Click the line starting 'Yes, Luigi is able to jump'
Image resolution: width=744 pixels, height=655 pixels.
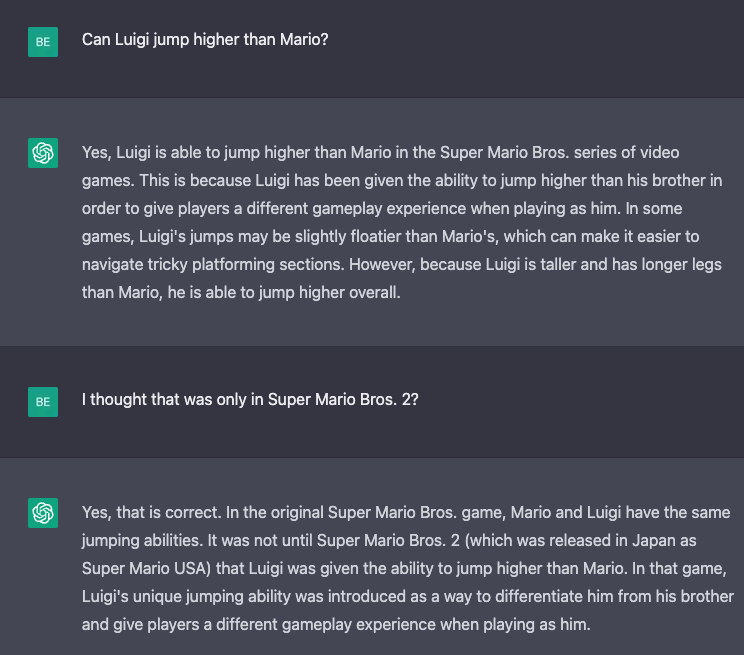(380, 154)
